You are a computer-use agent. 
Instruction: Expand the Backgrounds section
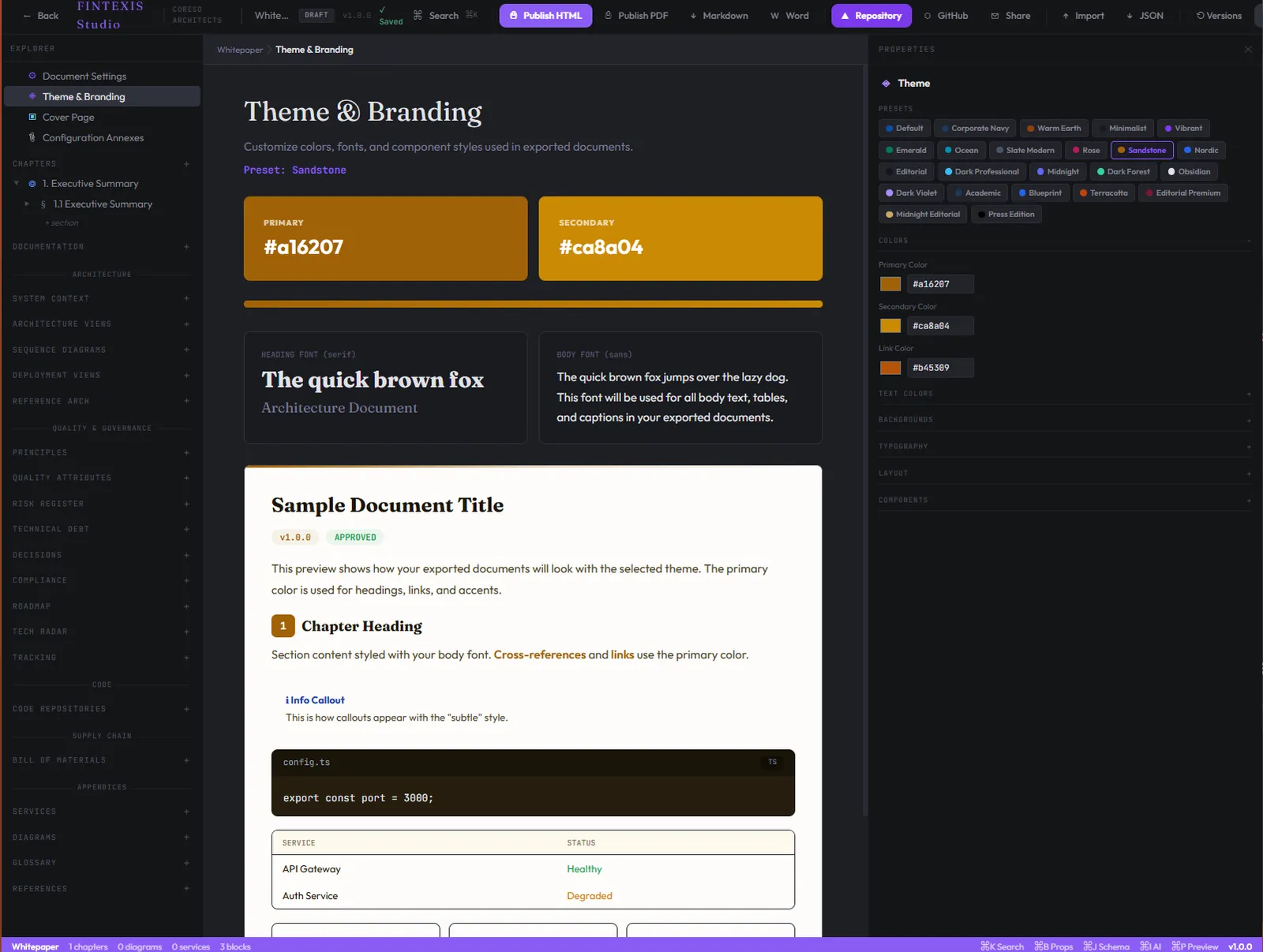pyautogui.click(x=1065, y=420)
